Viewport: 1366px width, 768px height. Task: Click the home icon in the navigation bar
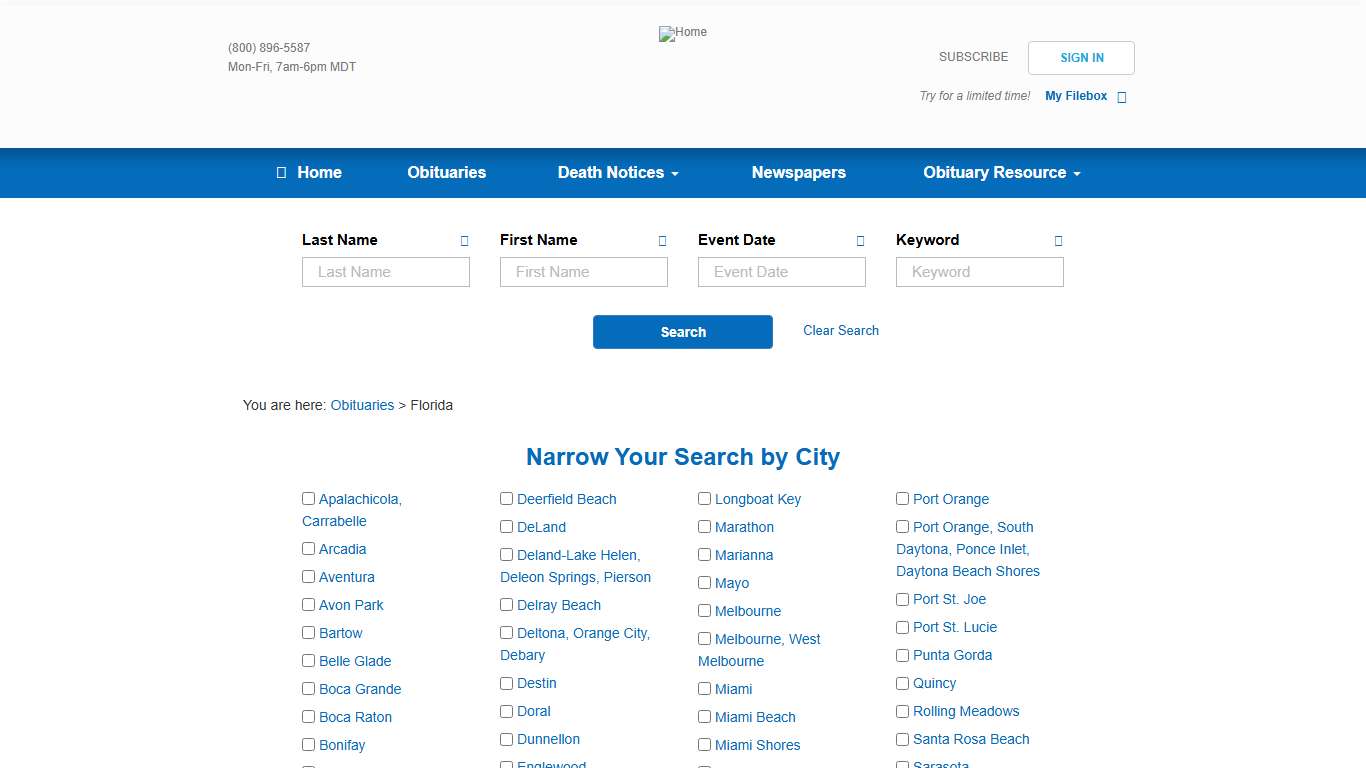tap(281, 173)
